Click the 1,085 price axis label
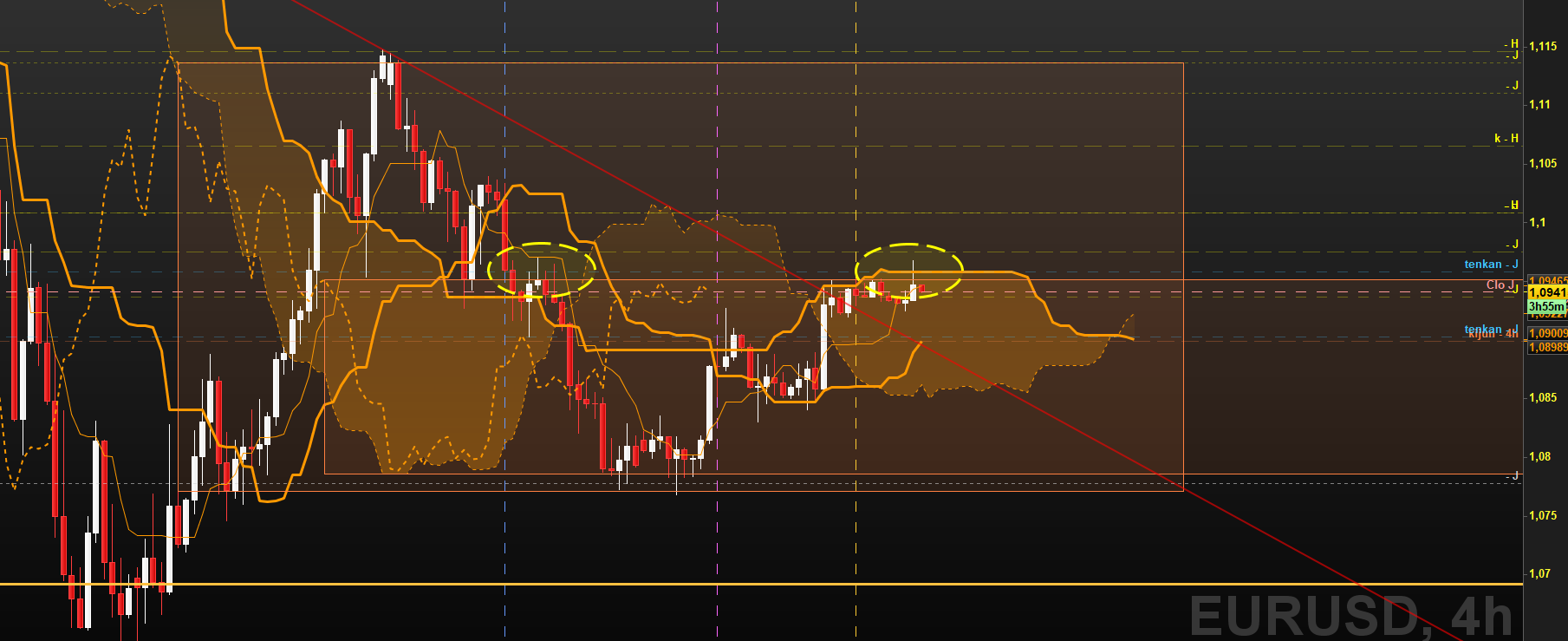1568x641 pixels. click(x=1542, y=397)
